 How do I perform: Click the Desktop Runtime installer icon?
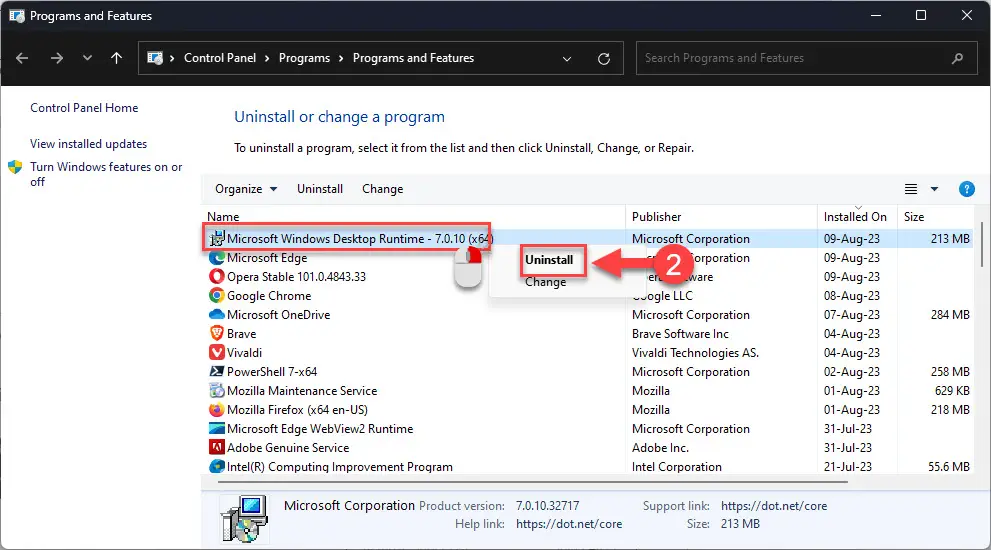point(217,239)
